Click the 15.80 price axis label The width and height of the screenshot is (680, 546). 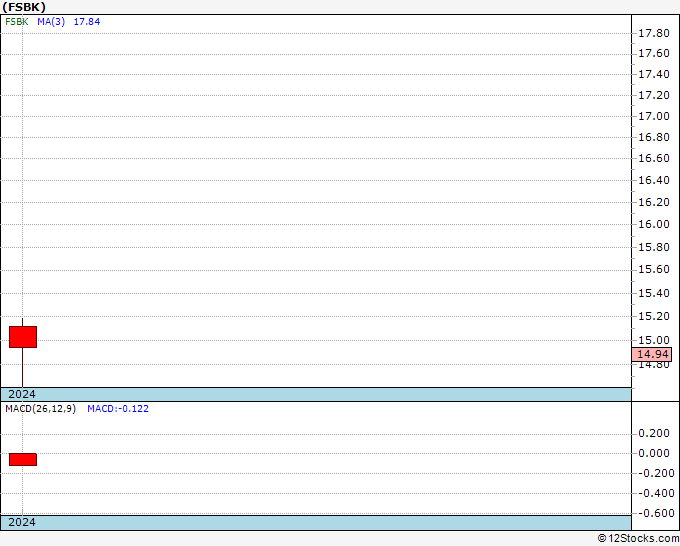click(x=654, y=248)
